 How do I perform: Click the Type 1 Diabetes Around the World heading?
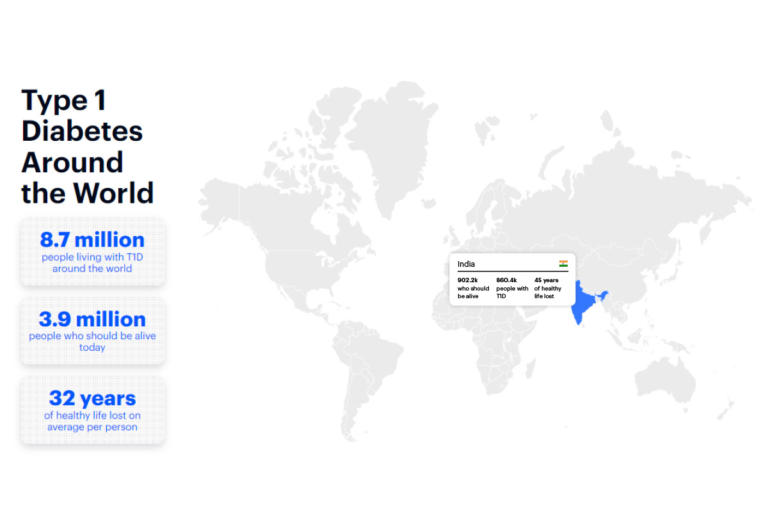tap(88, 146)
